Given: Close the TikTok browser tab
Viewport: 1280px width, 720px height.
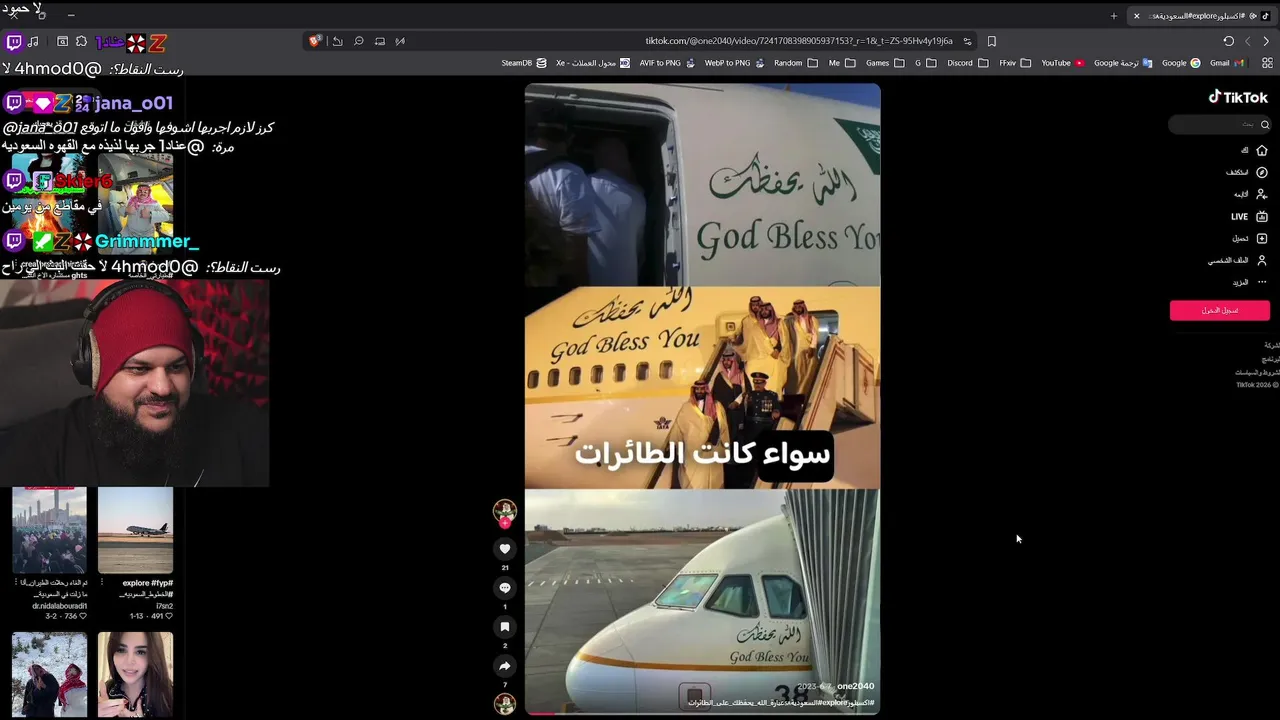Looking at the screenshot, I should 1136,16.
